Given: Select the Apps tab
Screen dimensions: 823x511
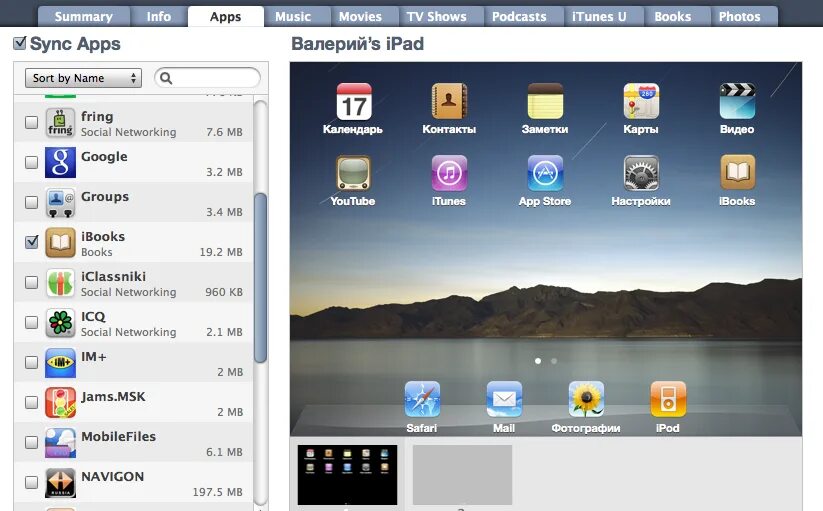Looking at the screenshot, I should 226,17.
